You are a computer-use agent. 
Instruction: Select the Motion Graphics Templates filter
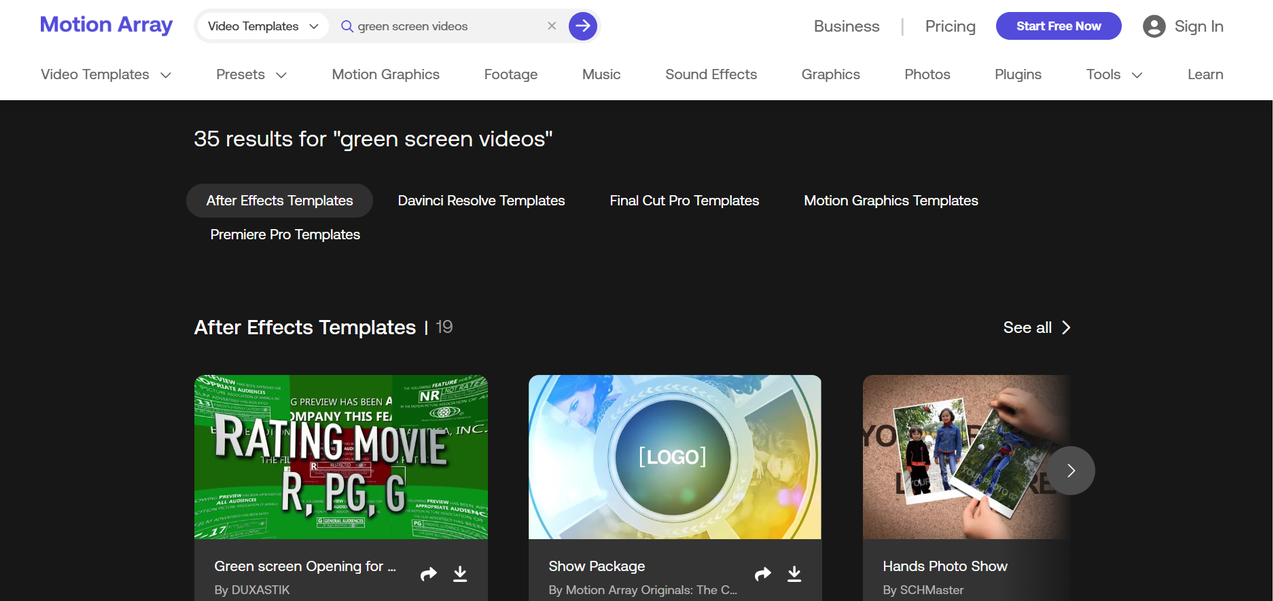(x=891, y=200)
